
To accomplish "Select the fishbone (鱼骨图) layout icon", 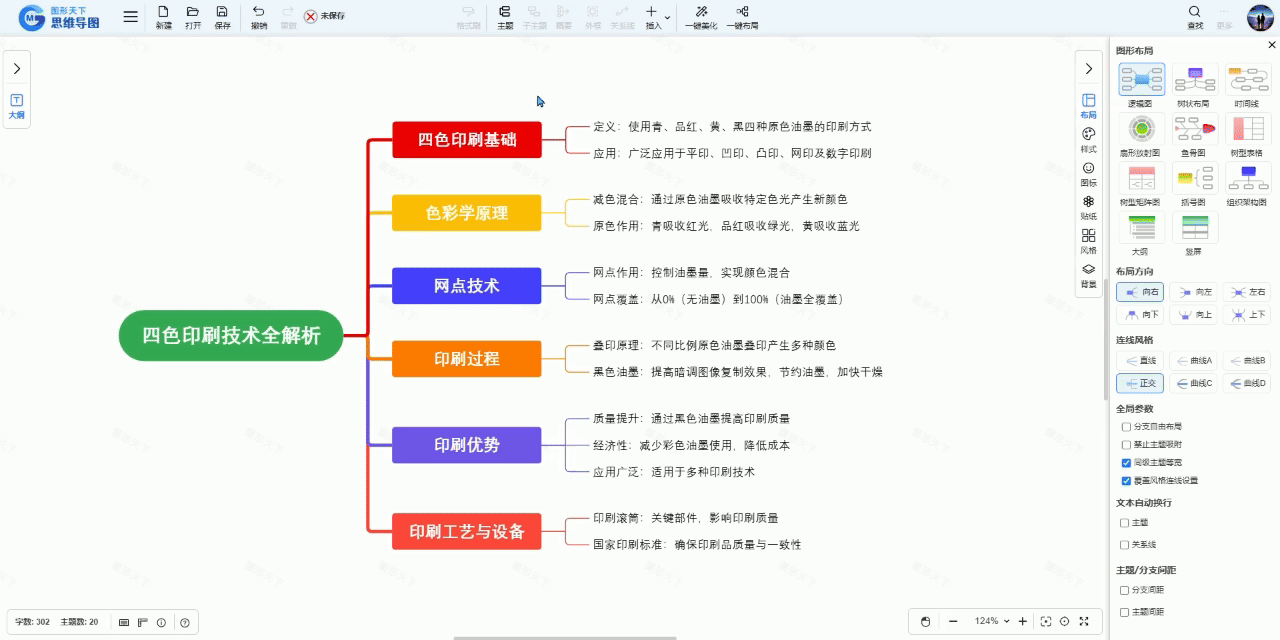I will pyautogui.click(x=1194, y=130).
